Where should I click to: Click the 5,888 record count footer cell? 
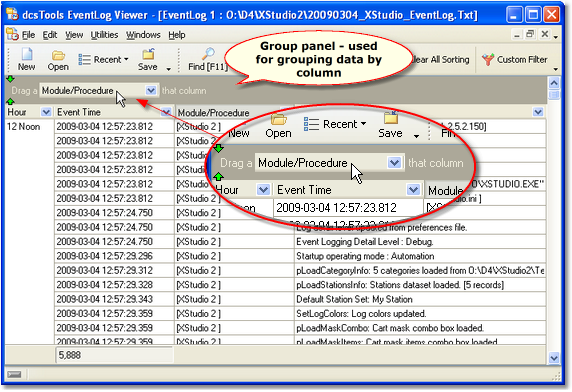[114, 355]
